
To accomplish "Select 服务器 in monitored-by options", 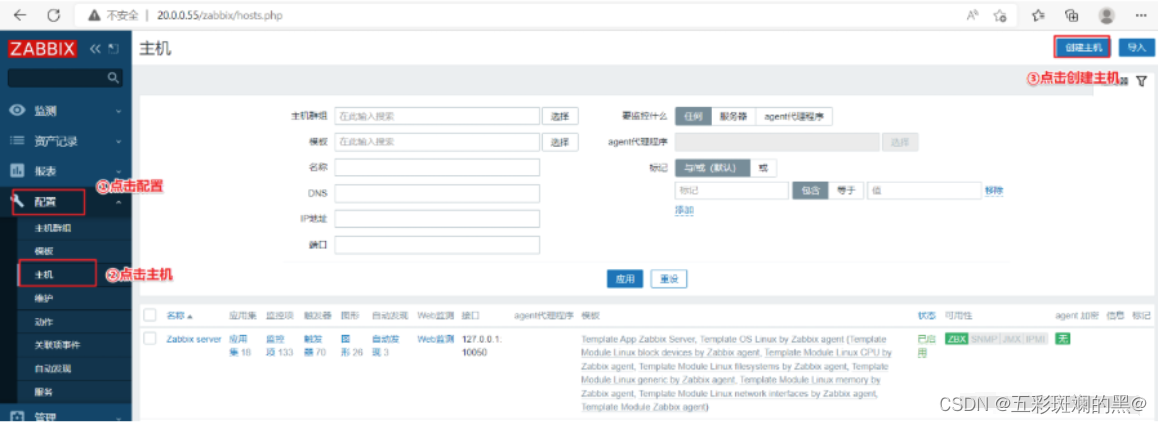I will pyautogui.click(x=734, y=116).
